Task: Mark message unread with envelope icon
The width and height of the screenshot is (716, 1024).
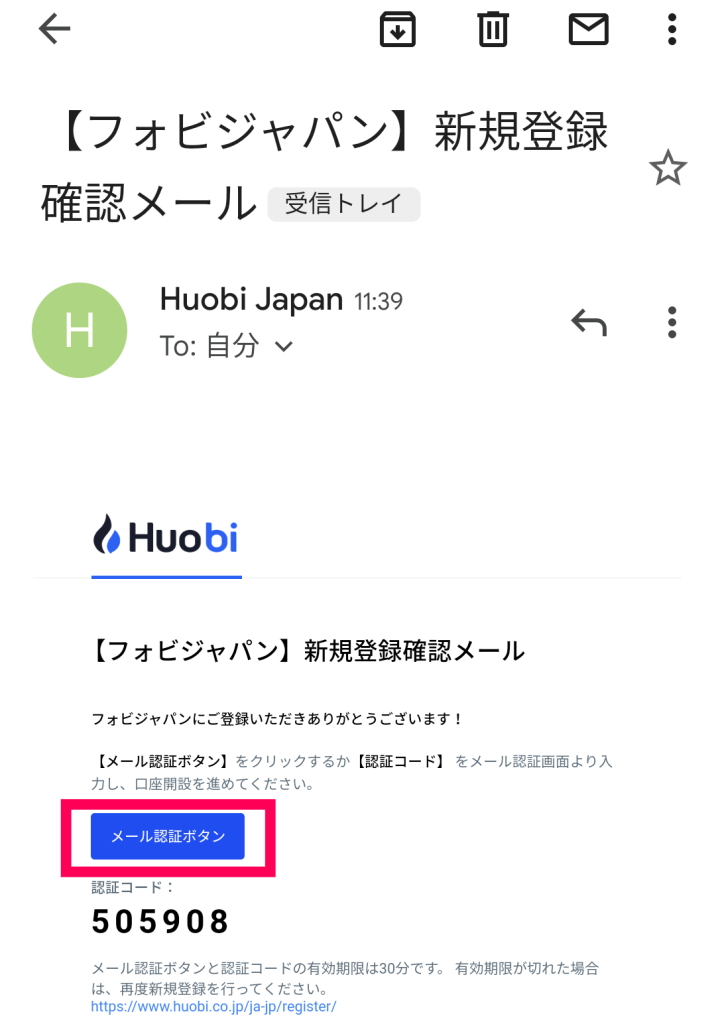Action: (x=589, y=29)
